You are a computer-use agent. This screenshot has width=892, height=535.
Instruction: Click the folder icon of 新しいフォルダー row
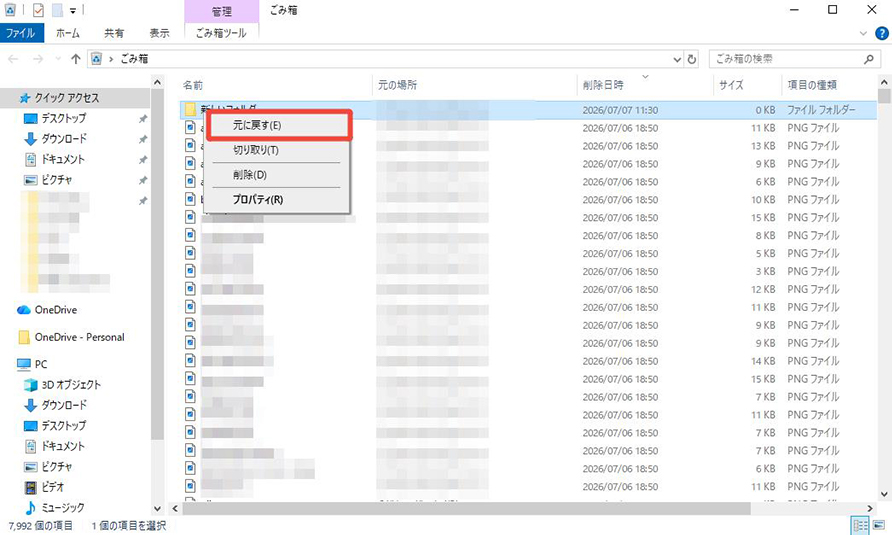(190, 109)
